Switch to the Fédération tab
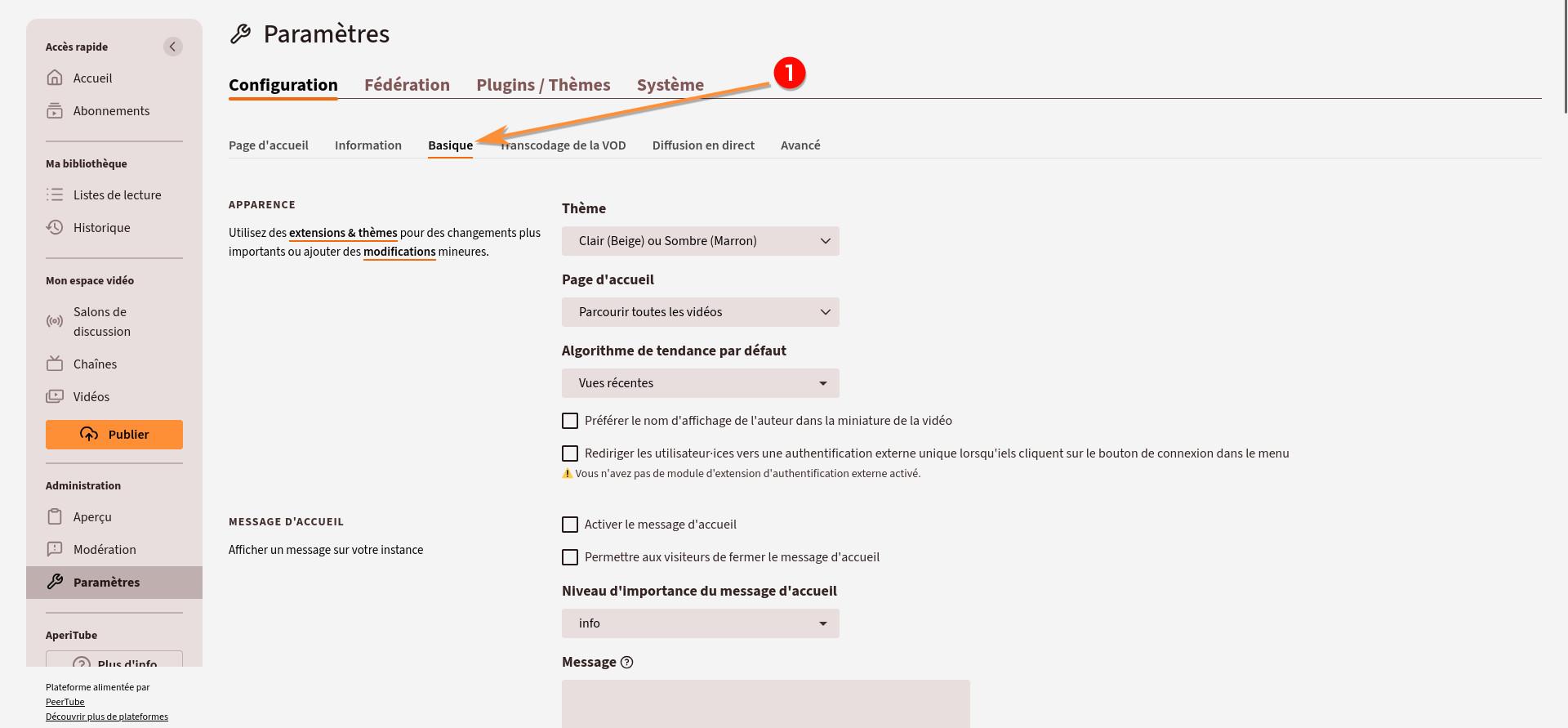The width and height of the screenshot is (1568, 728). click(407, 85)
